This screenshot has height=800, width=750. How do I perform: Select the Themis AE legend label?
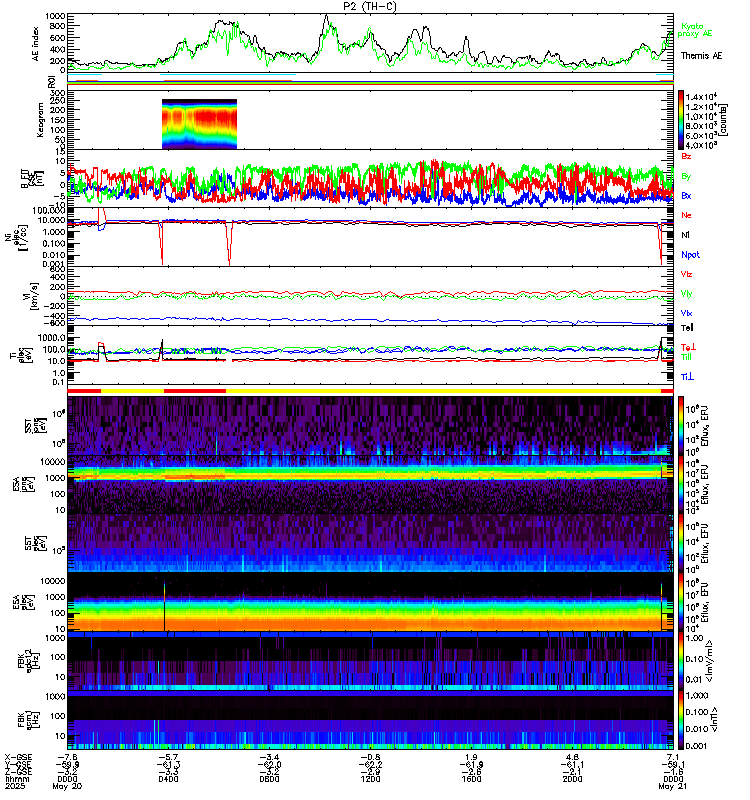click(702, 56)
